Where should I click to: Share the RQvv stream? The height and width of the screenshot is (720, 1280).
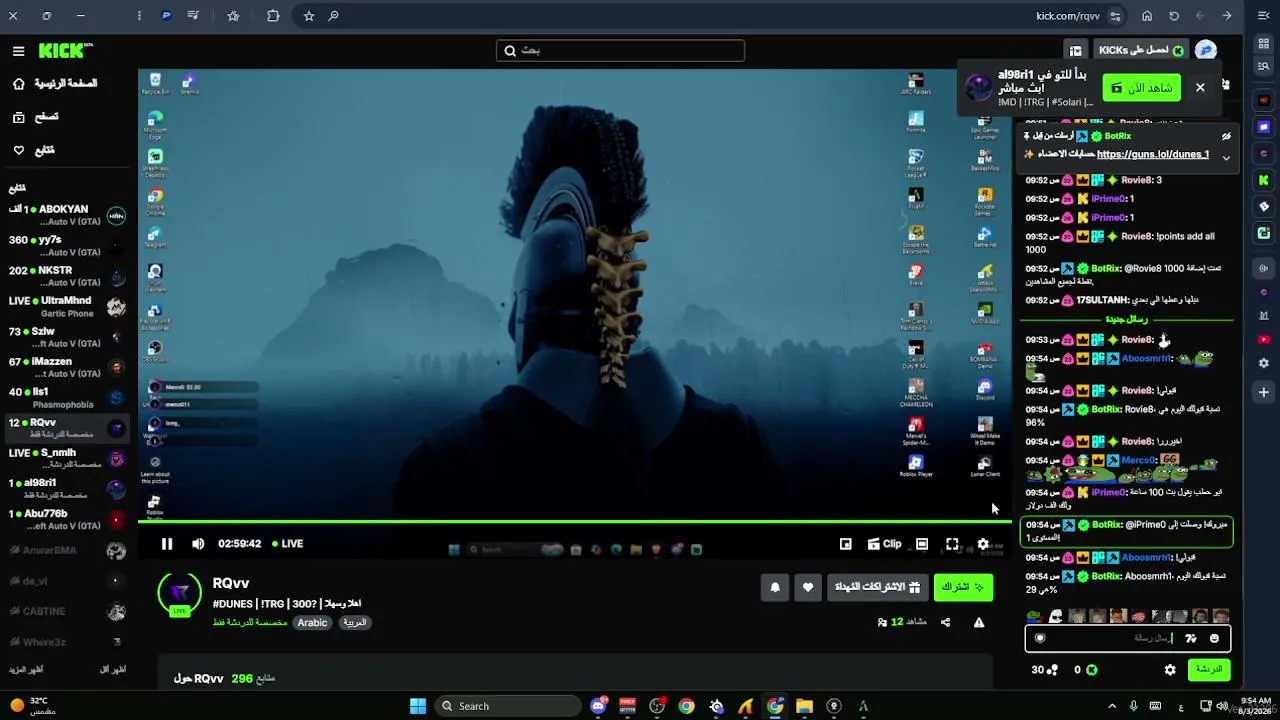946,622
